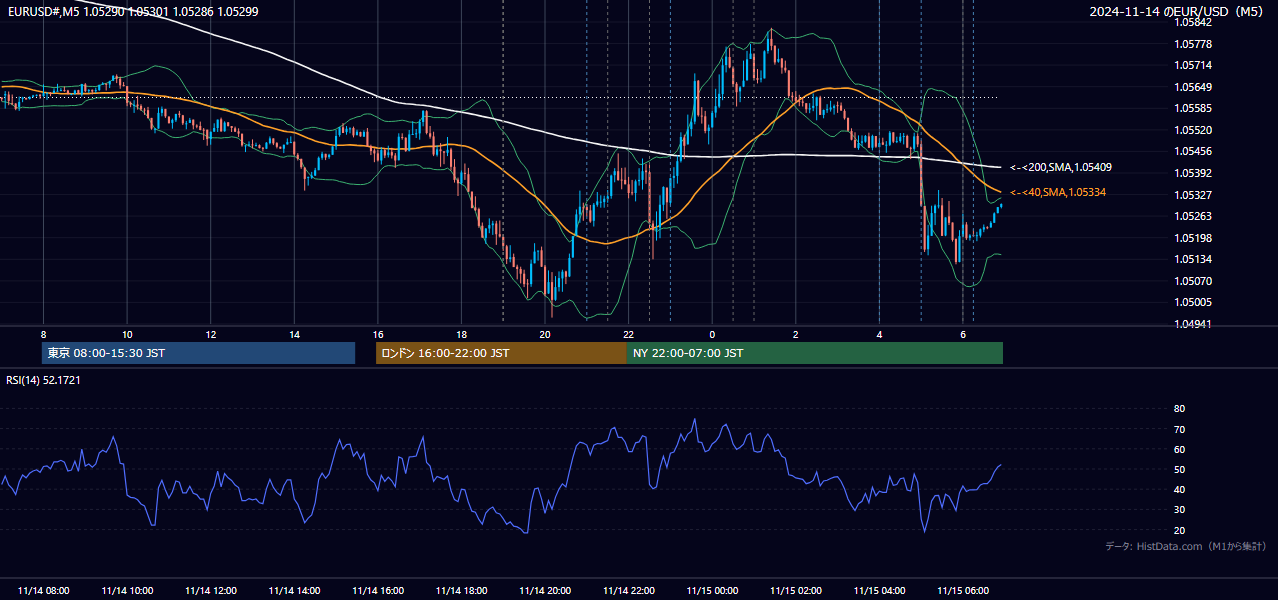Click RSI scale level 30

coord(1179,509)
